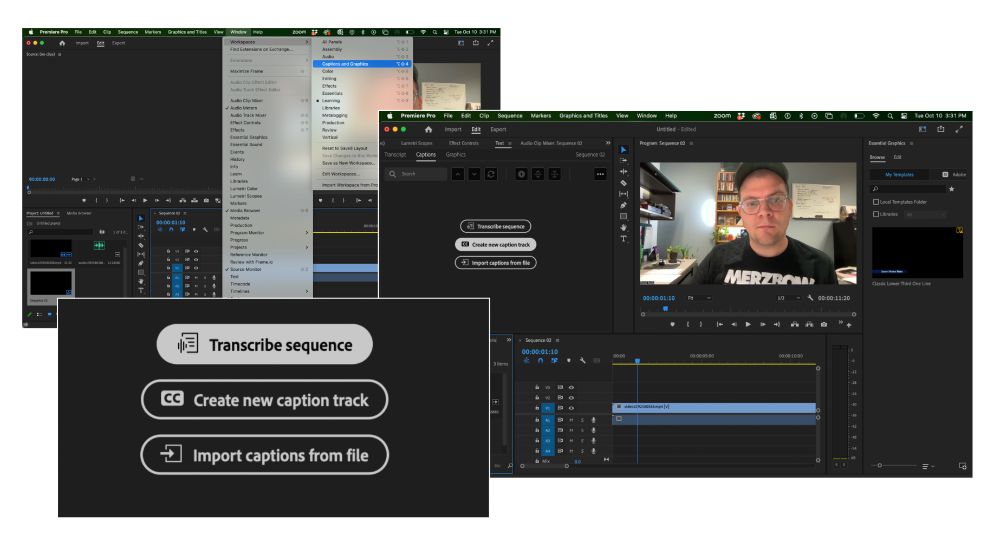Open the Text panel tab menu
The image size is (1000, 555).
pos(510,144)
